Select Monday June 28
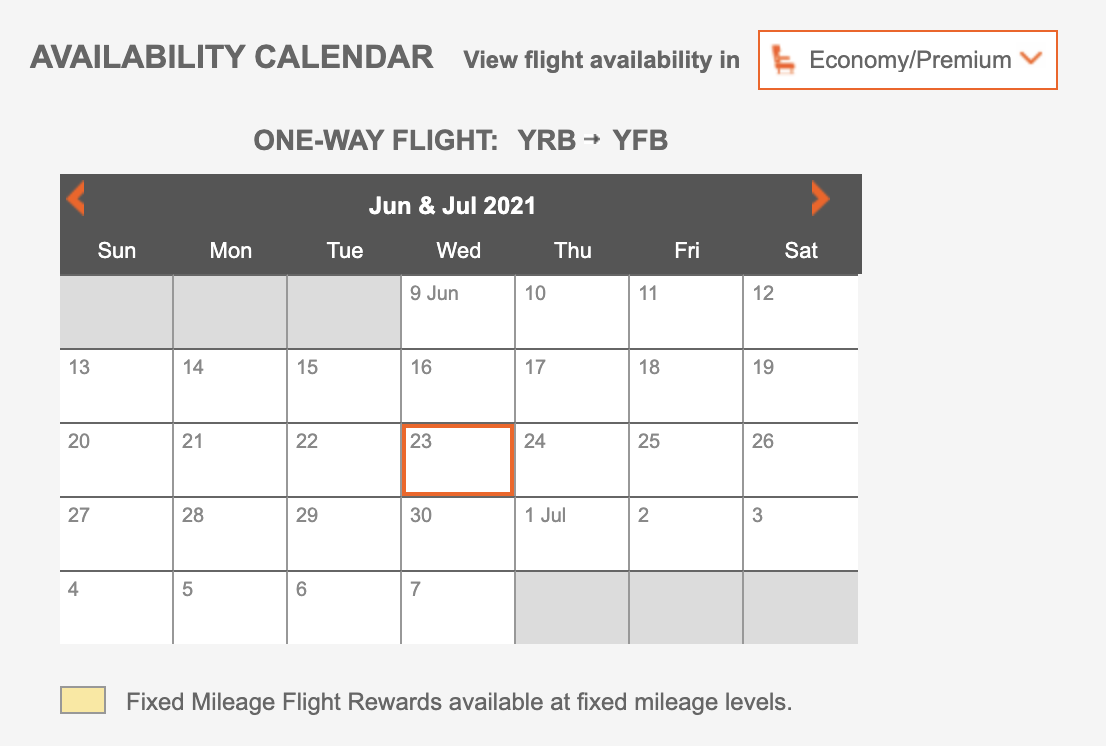Image resolution: width=1106 pixels, height=746 pixels. click(230, 534)
